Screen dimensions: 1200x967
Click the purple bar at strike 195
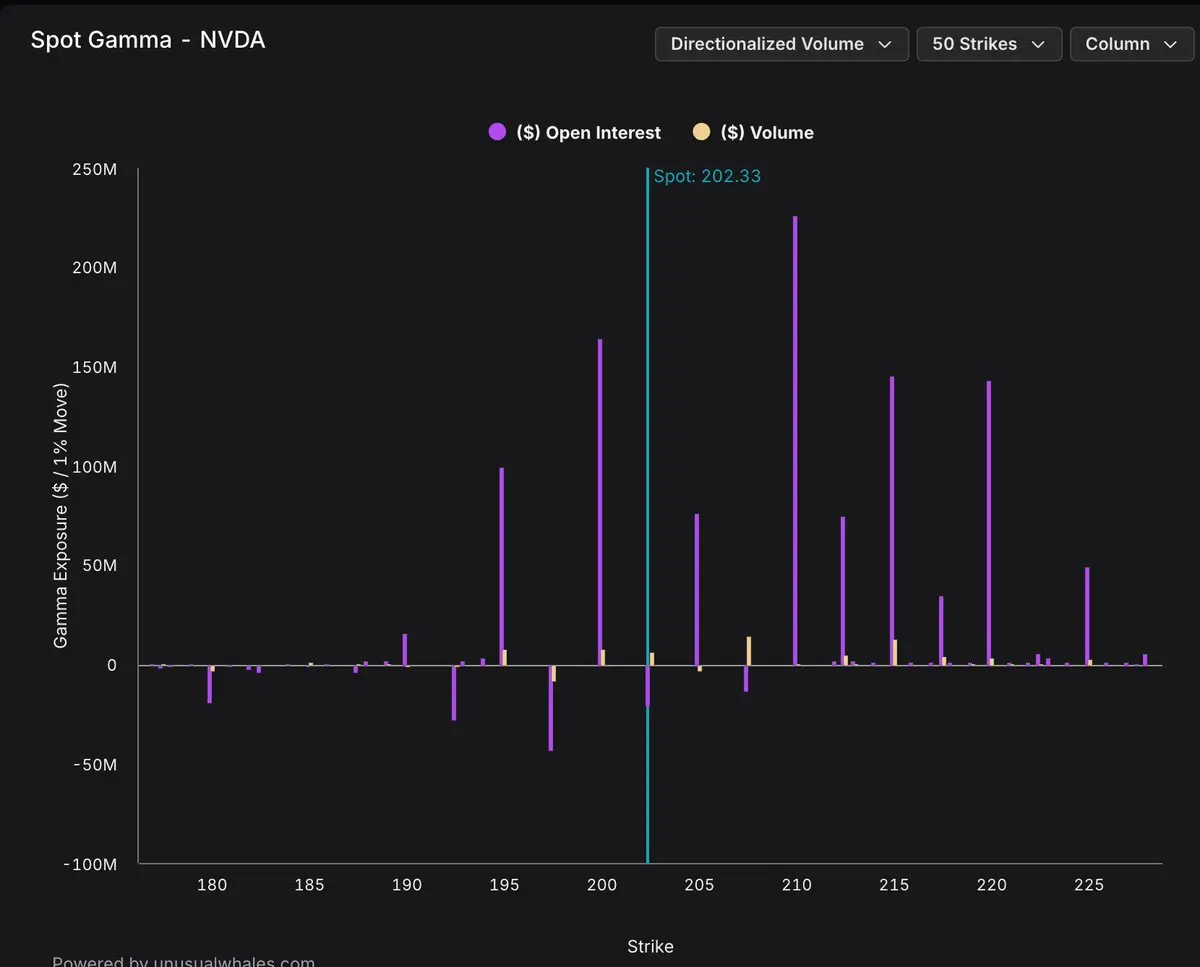coord(502,565)
